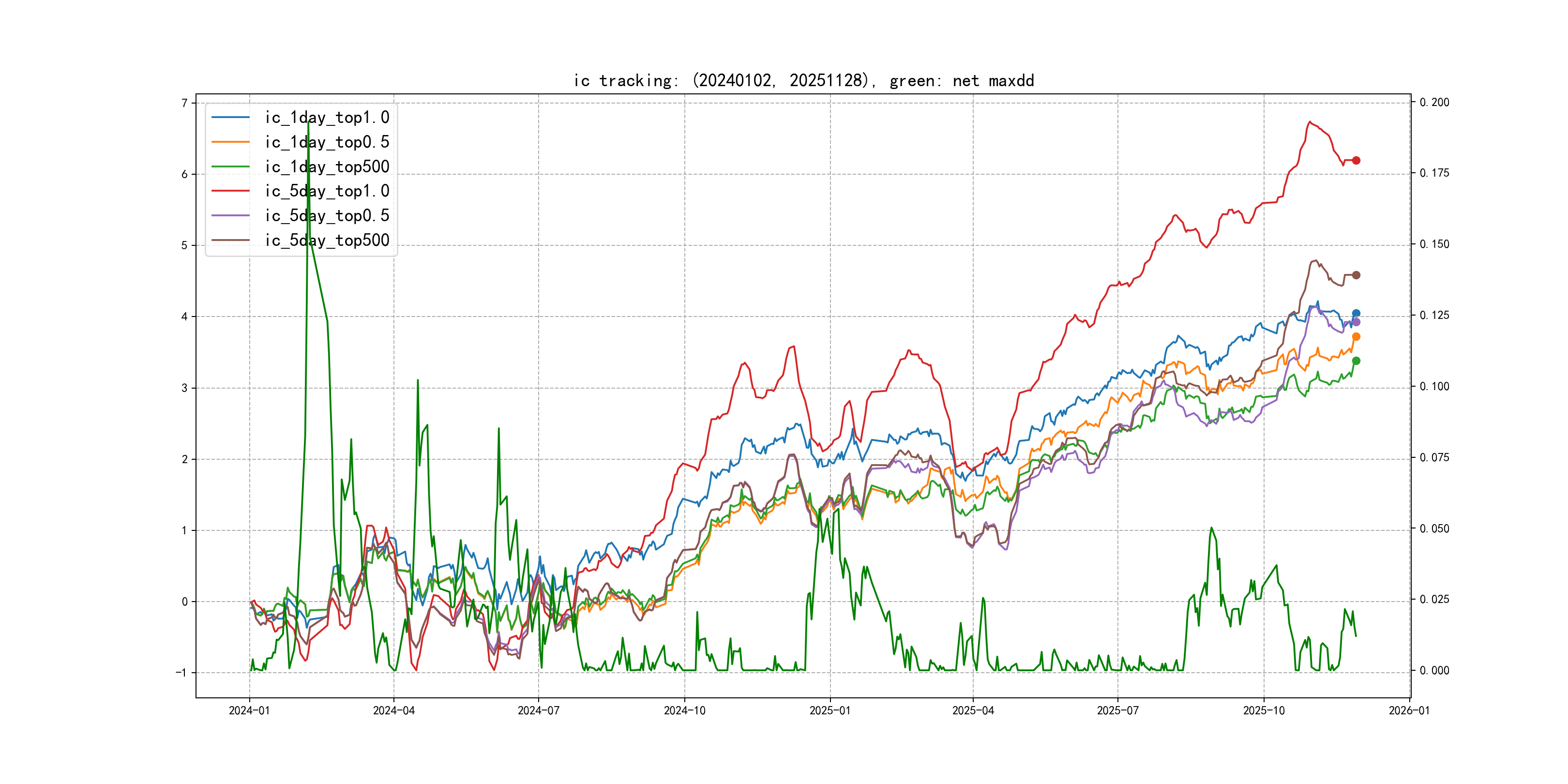
Task: Click the left axis value 7
Action: pos(184,103)
